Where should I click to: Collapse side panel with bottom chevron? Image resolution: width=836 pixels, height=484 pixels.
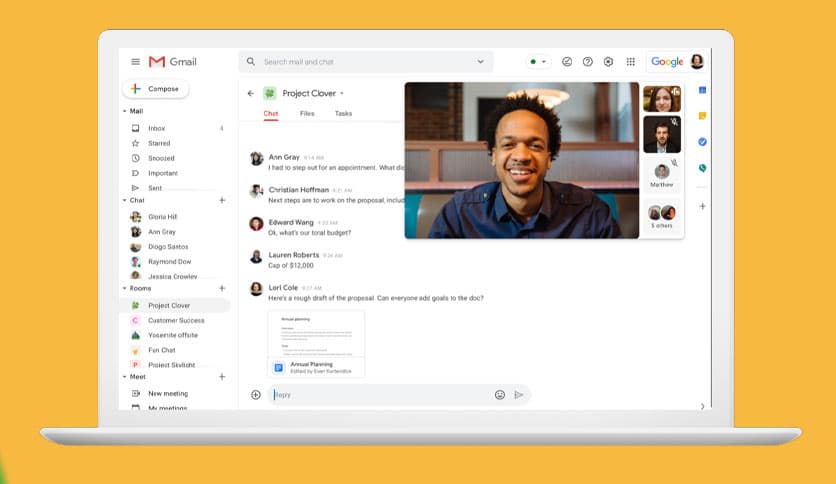(702, 406)
